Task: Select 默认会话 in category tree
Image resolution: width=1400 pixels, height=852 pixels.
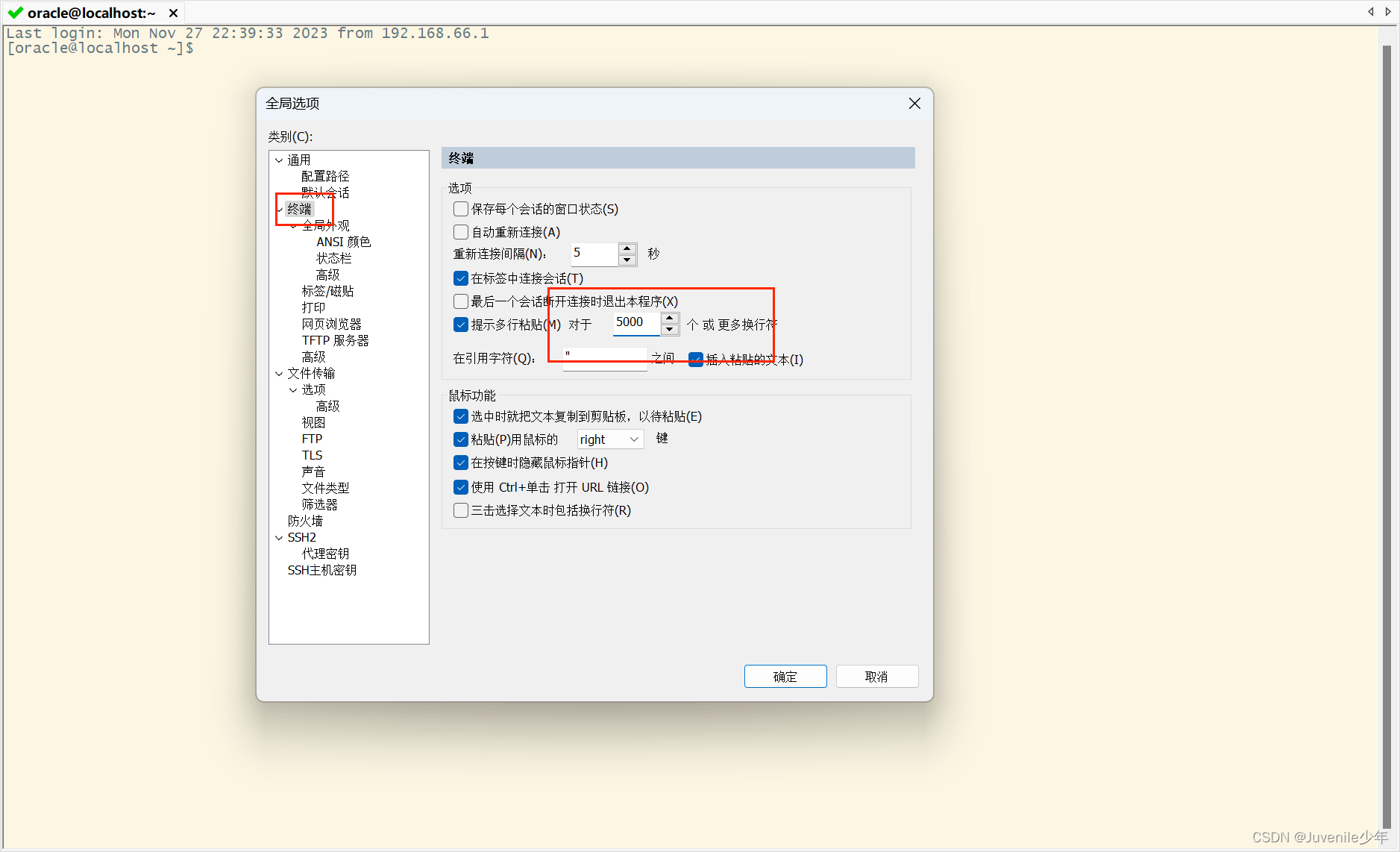Action: pos(325,192)
